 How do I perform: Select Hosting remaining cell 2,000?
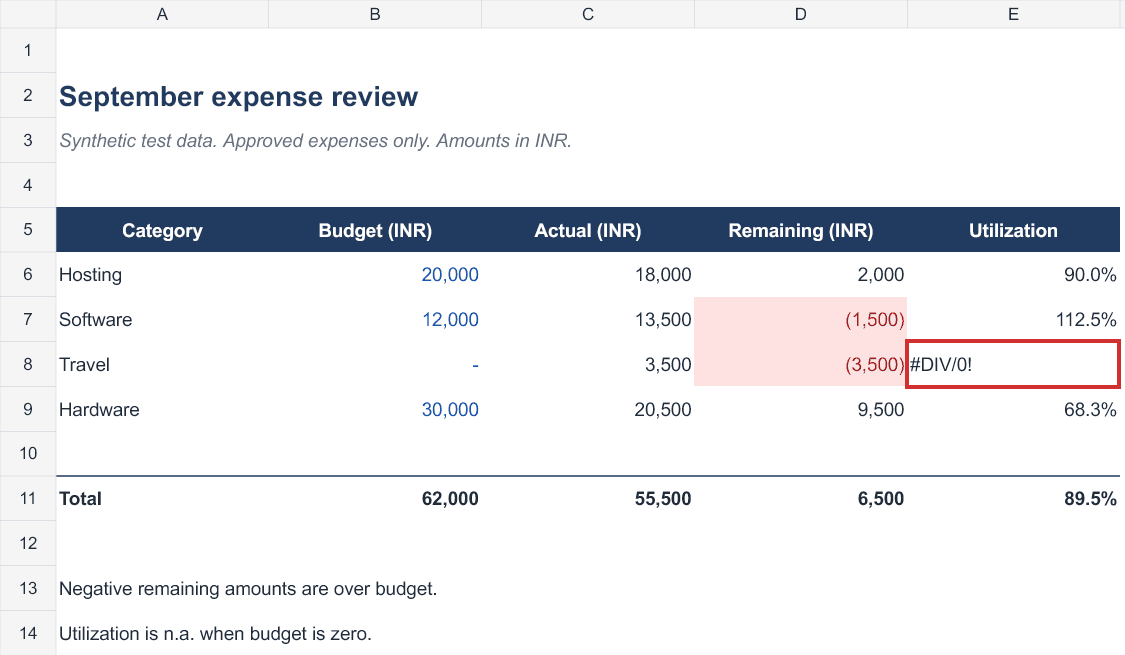(x=801, y=275)
